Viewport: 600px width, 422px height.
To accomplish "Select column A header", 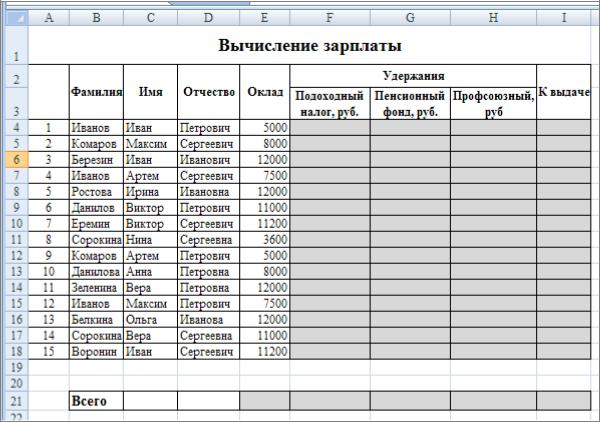I will 49,18.
